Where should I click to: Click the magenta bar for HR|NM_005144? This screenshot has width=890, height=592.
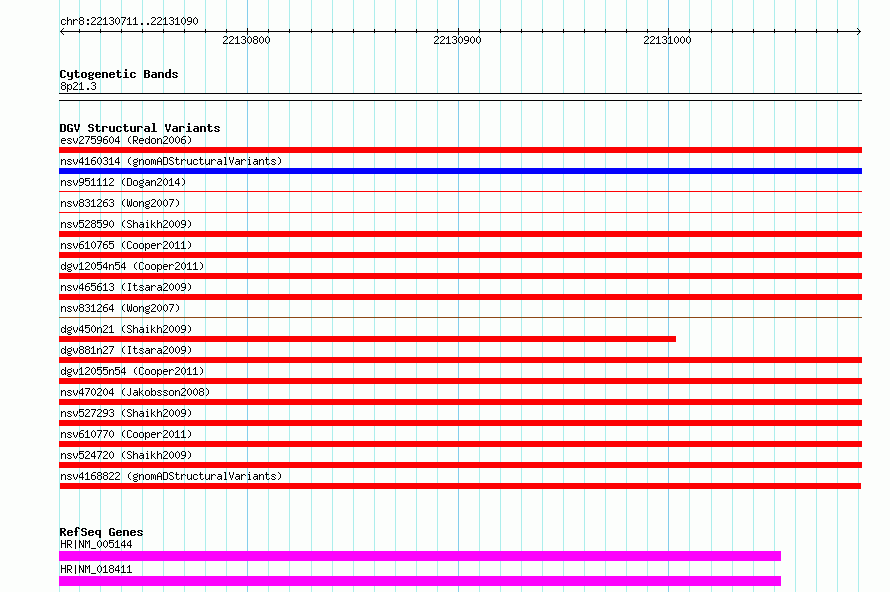tap(420, 556)
